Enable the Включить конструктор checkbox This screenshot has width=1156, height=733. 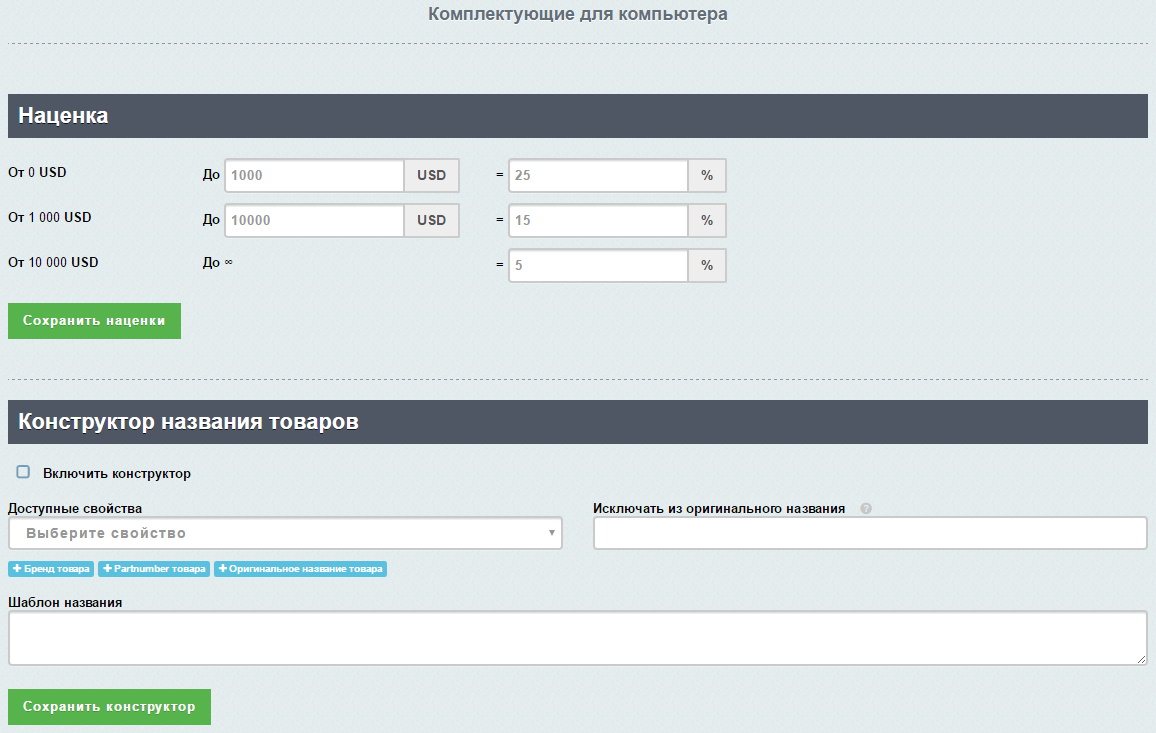[x=23, y=472]
